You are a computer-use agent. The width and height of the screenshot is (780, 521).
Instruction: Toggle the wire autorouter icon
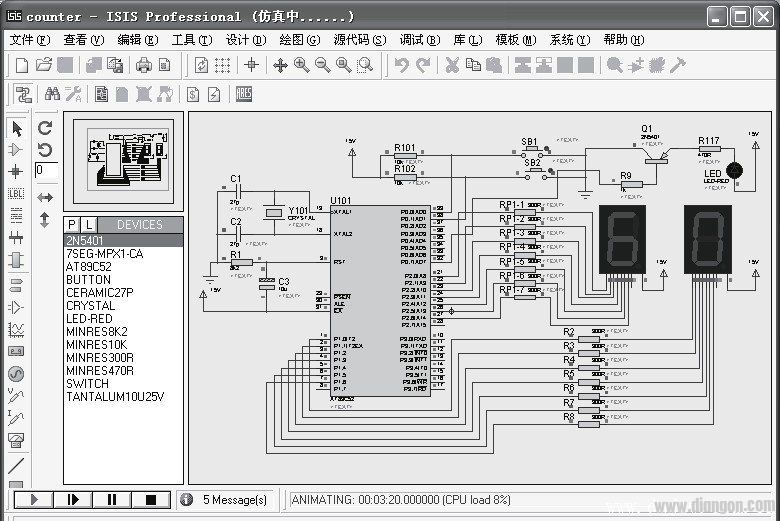23,94
